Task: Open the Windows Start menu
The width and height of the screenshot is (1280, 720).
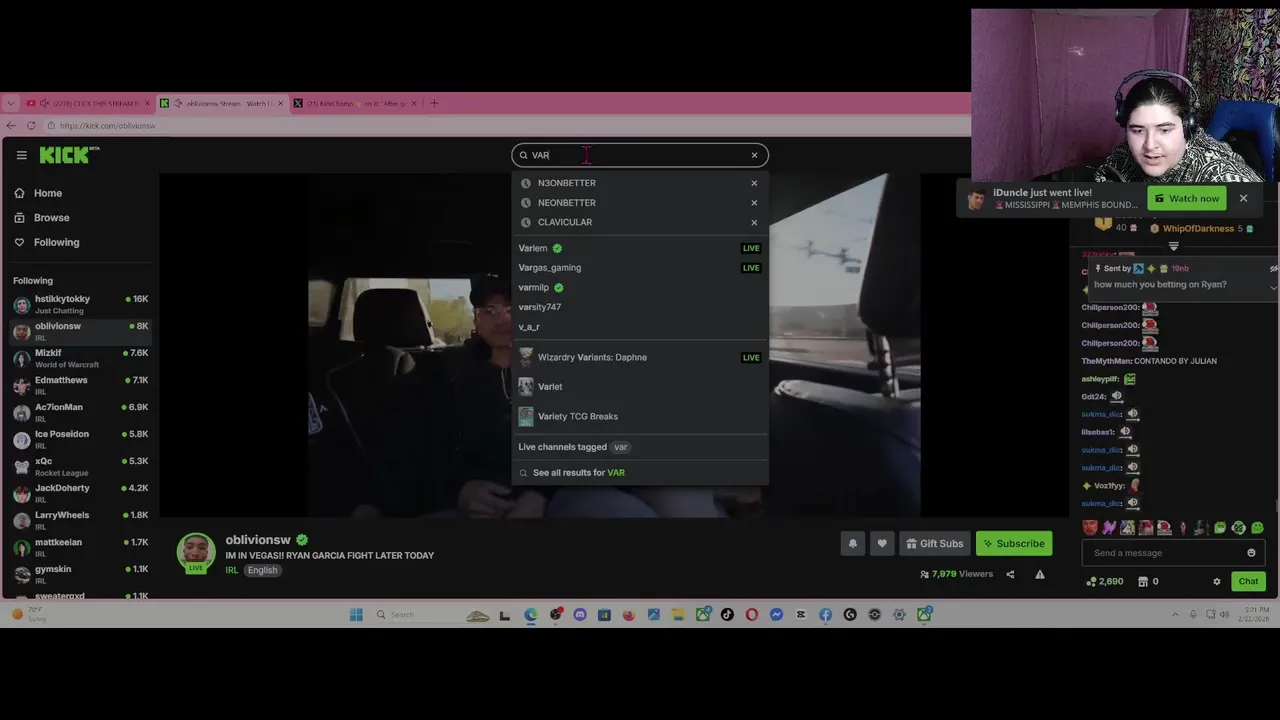Action: (356, 615)
